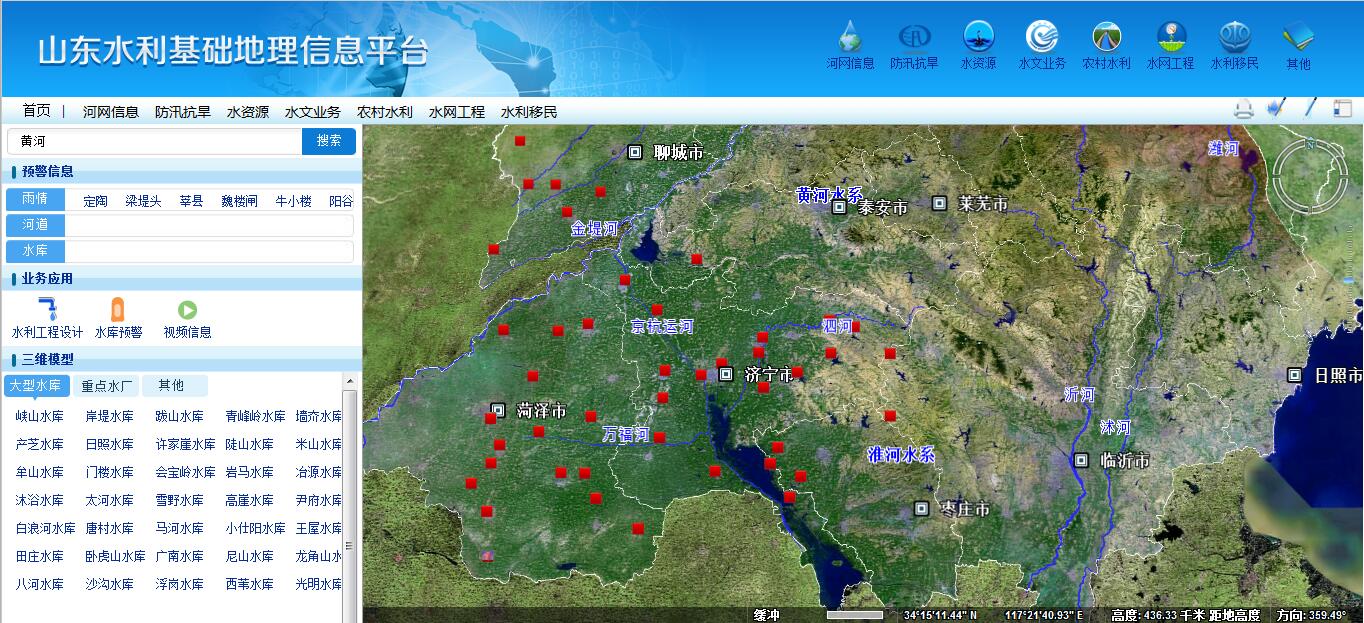Go to 首页 in menu bar
The width and height of the screenshot is (1364, 623).
point(36,111)
